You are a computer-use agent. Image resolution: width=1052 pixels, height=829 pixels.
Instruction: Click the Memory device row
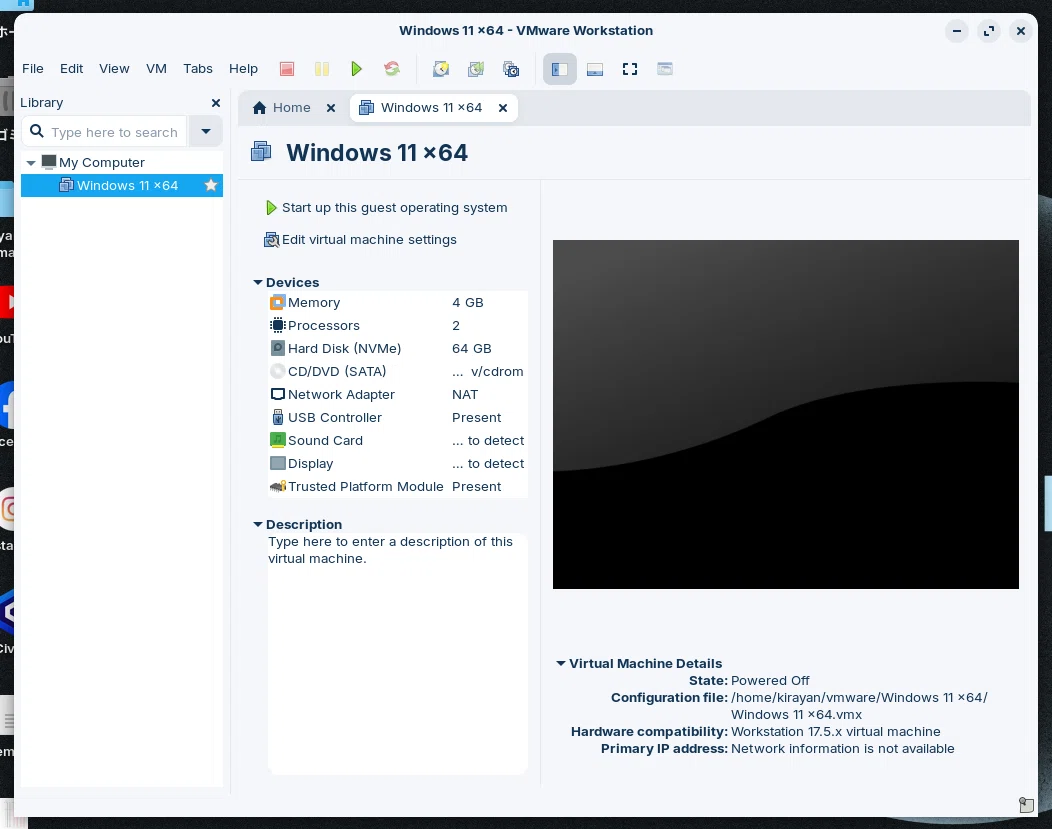click(397, 302)
